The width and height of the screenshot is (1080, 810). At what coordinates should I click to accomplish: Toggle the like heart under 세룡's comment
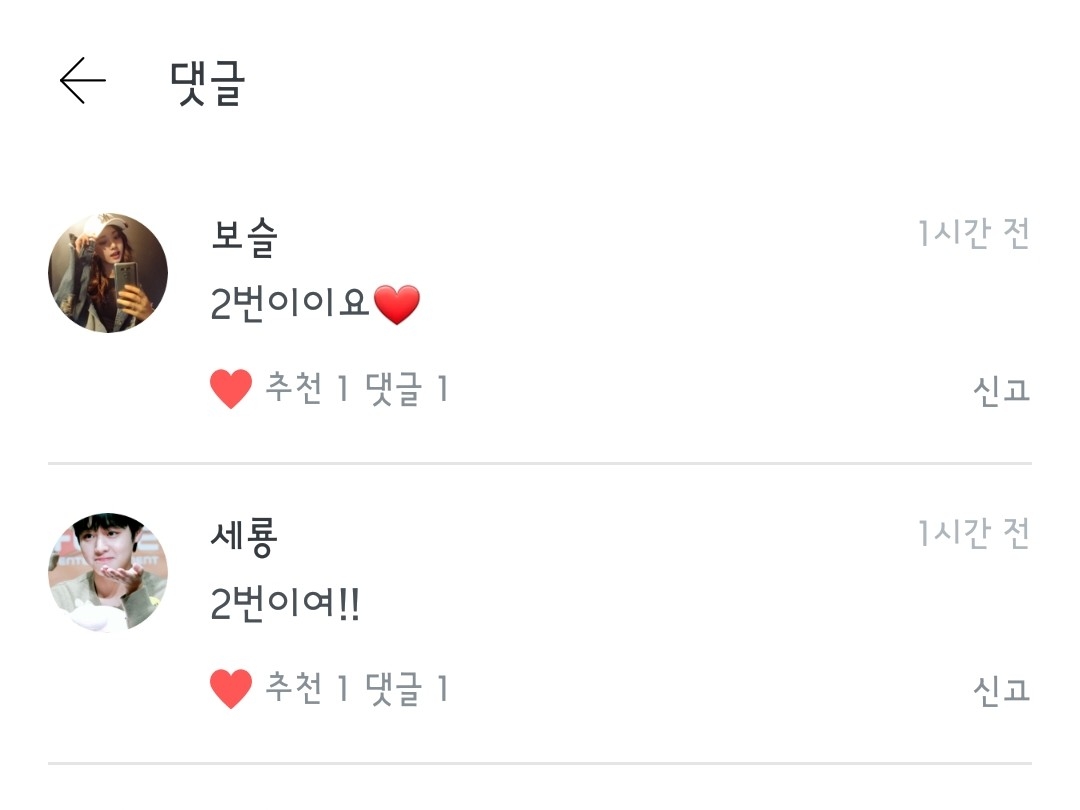(x=231, y=689)
